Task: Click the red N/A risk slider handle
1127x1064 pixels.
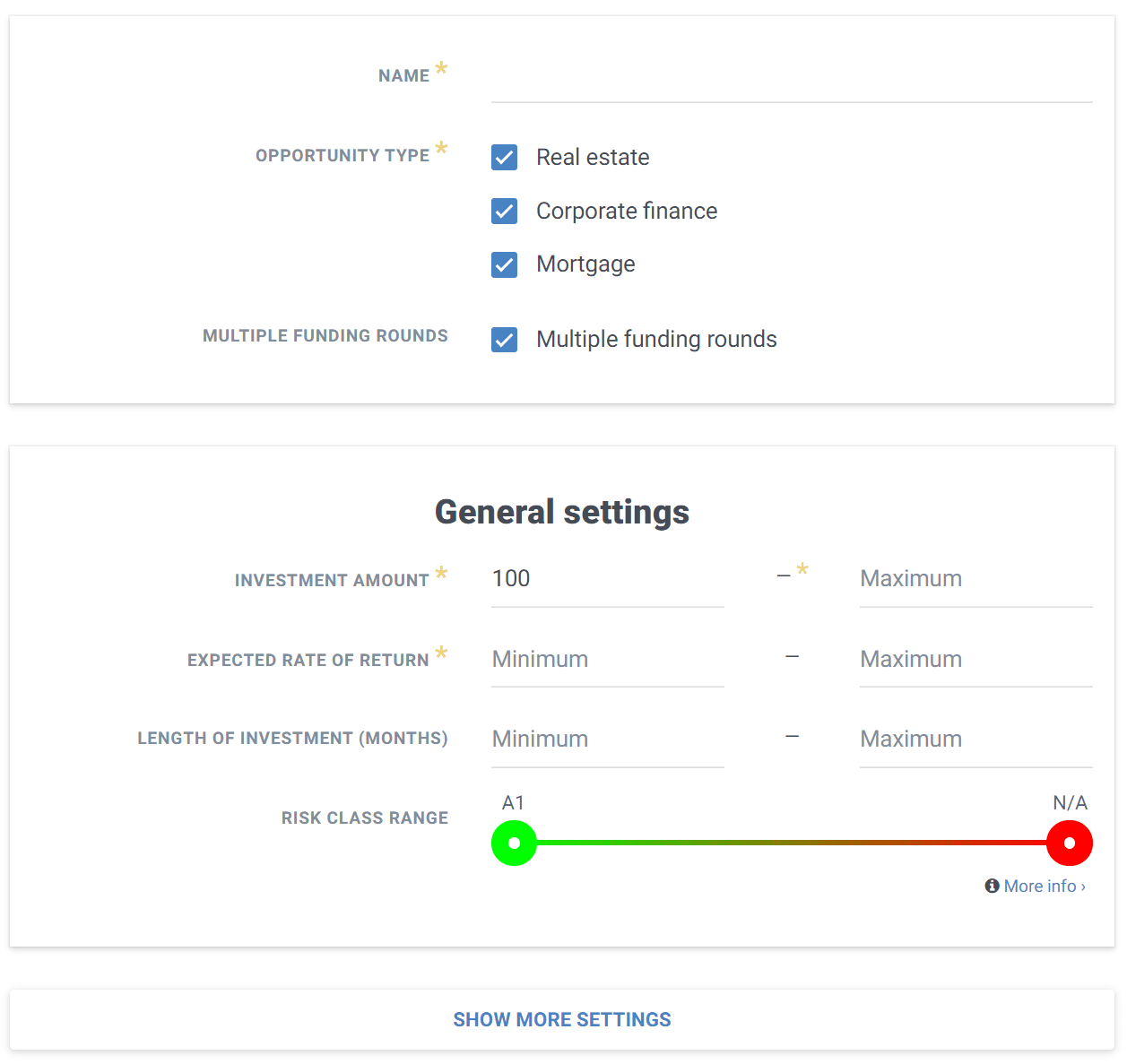Action: coord(1070,843)
